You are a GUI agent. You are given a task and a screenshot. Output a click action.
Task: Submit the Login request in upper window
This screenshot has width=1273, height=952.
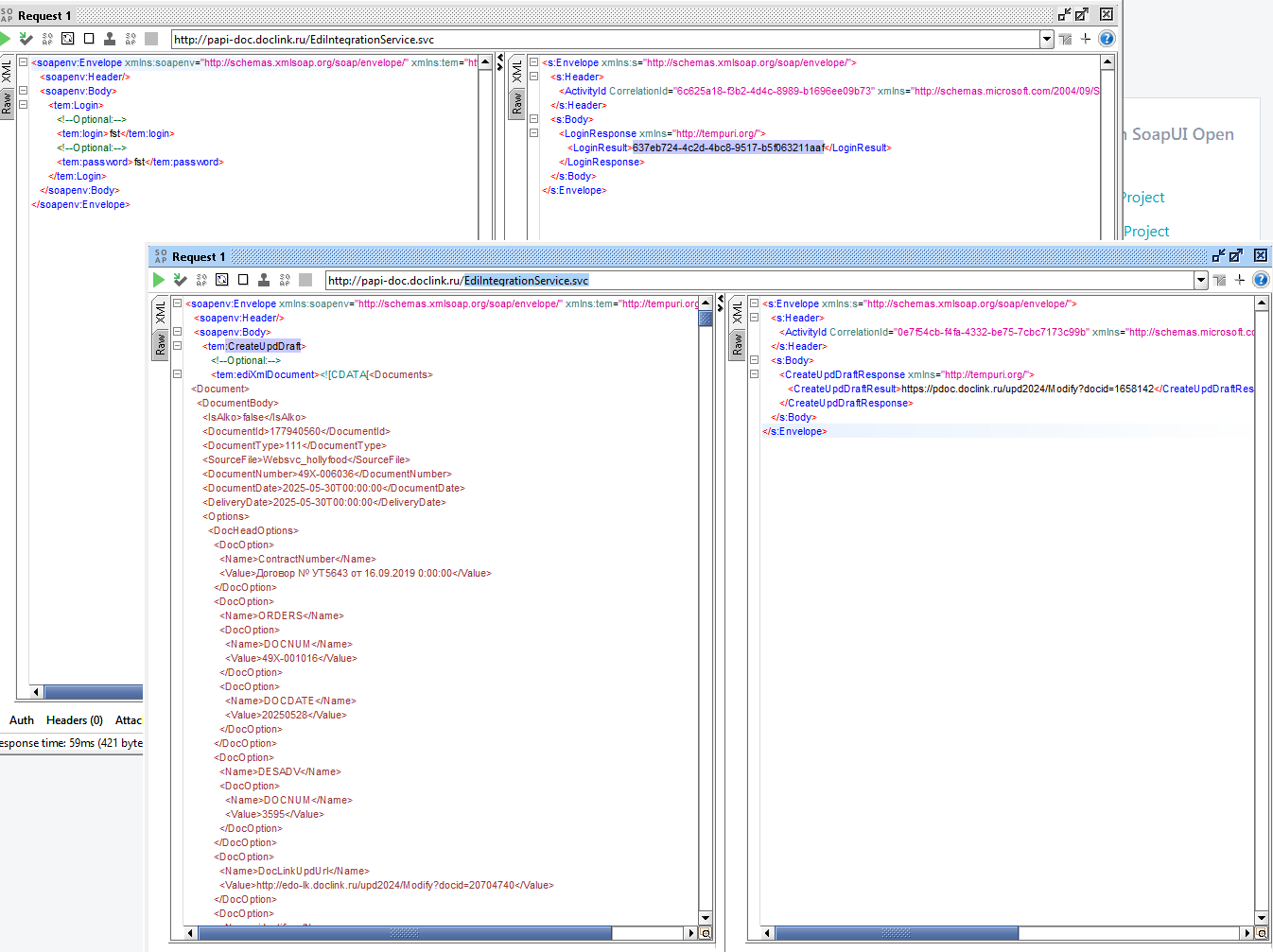point(6,39)
